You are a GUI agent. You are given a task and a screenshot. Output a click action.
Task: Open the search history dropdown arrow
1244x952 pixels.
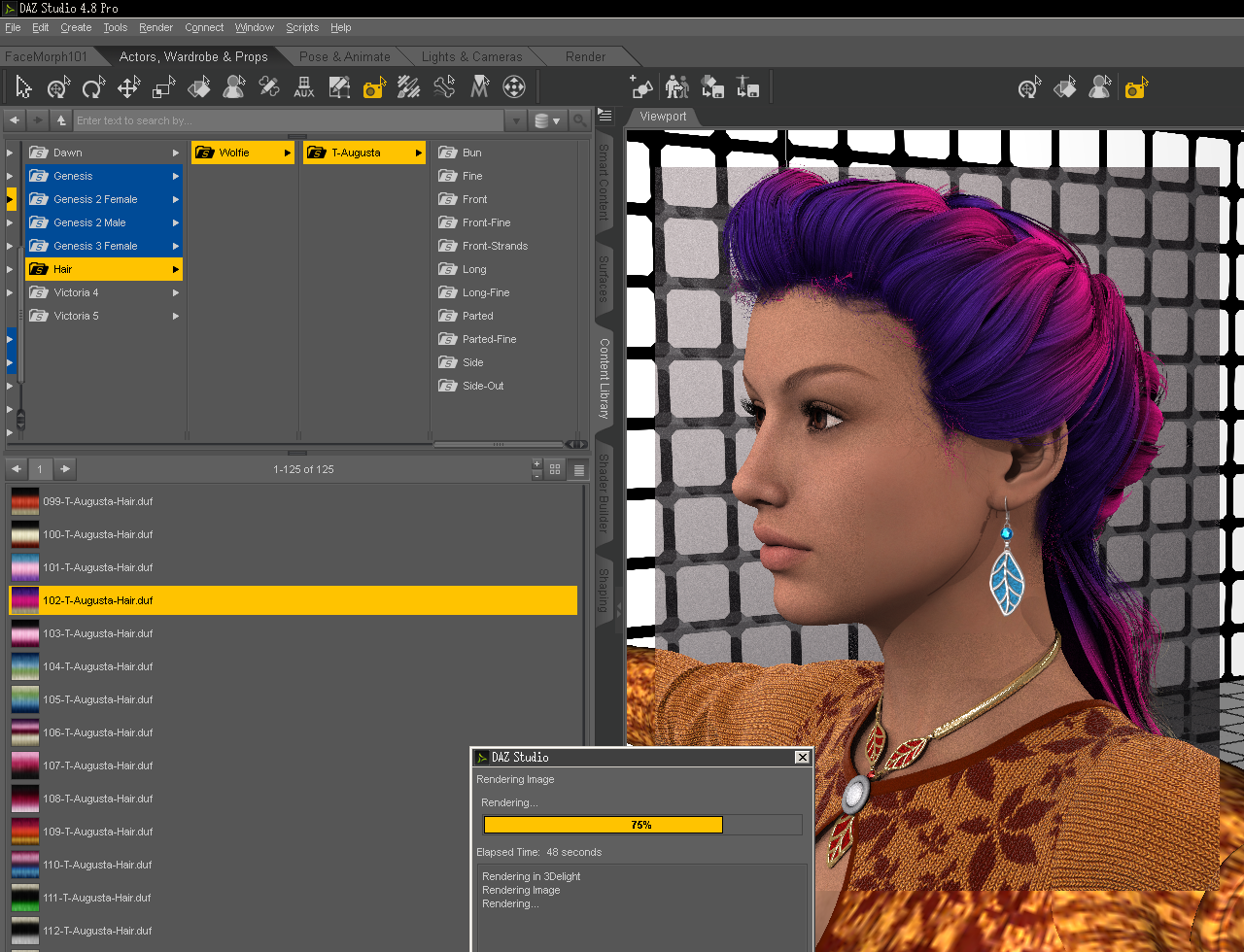tap(516, 120)
